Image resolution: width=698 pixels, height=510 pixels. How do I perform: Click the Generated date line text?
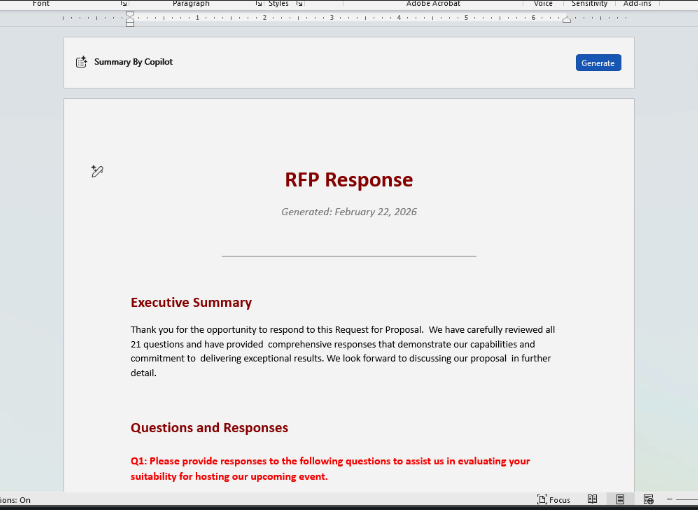click(348, 212)
